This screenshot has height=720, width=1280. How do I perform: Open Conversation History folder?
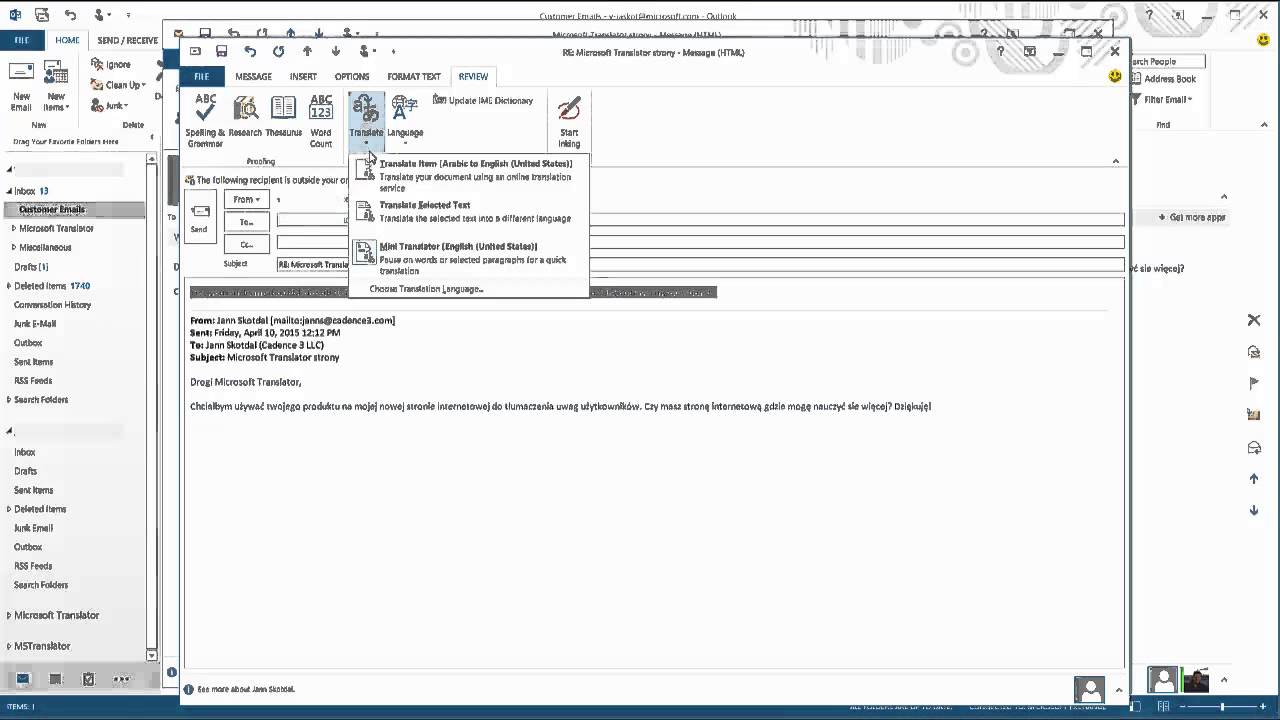point(52,305)
